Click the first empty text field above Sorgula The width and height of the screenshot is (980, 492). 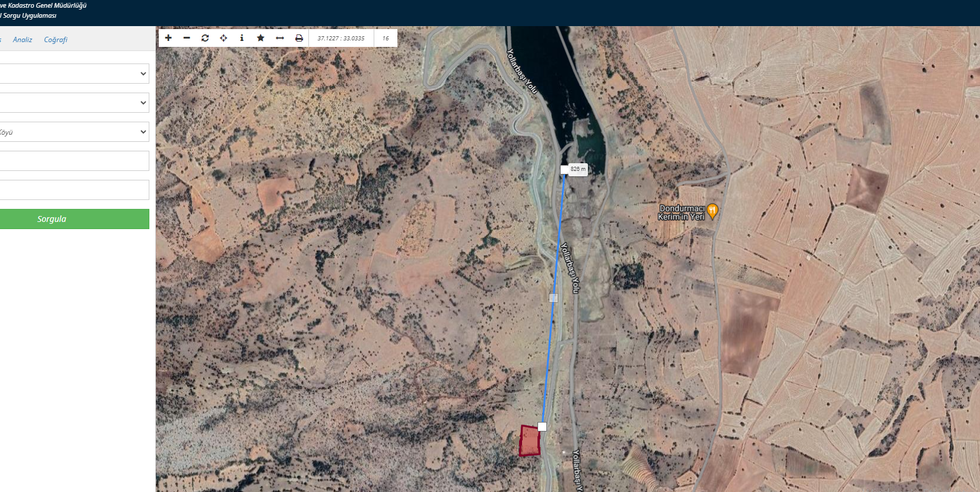[x=74, y=161]
